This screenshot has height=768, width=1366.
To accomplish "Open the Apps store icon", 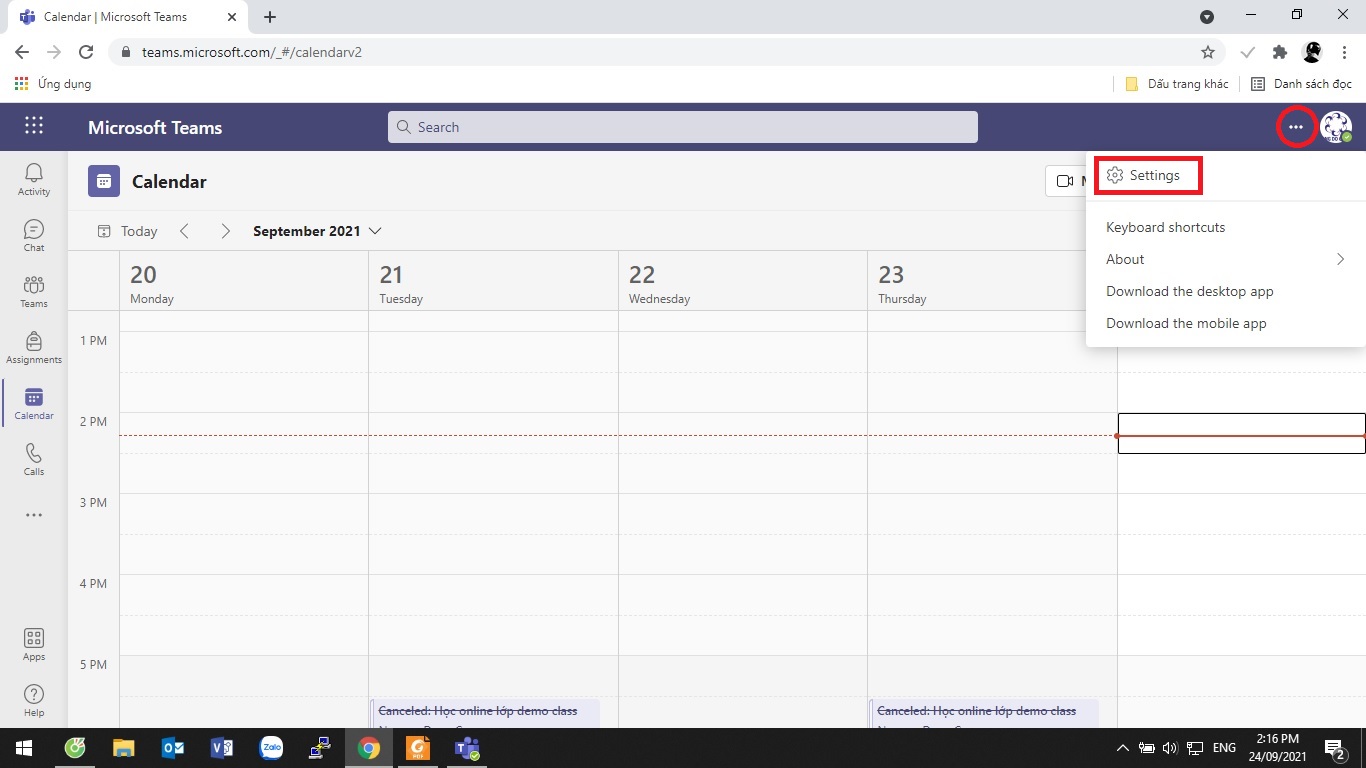I will (34, 644).
